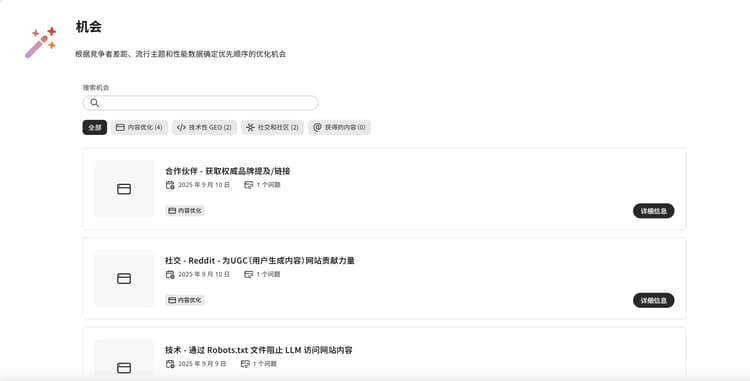Click 内容优化 tag on 合作伙伴 card
The height and width of the screenshot is (381, 750).
tap(185, 210)
